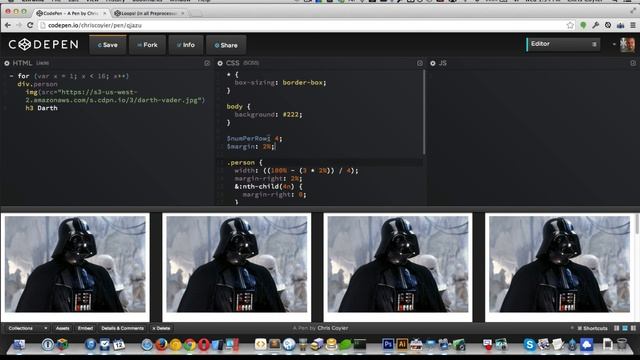
Task: Reload the codepen.io page
Action: pos(30,25)
